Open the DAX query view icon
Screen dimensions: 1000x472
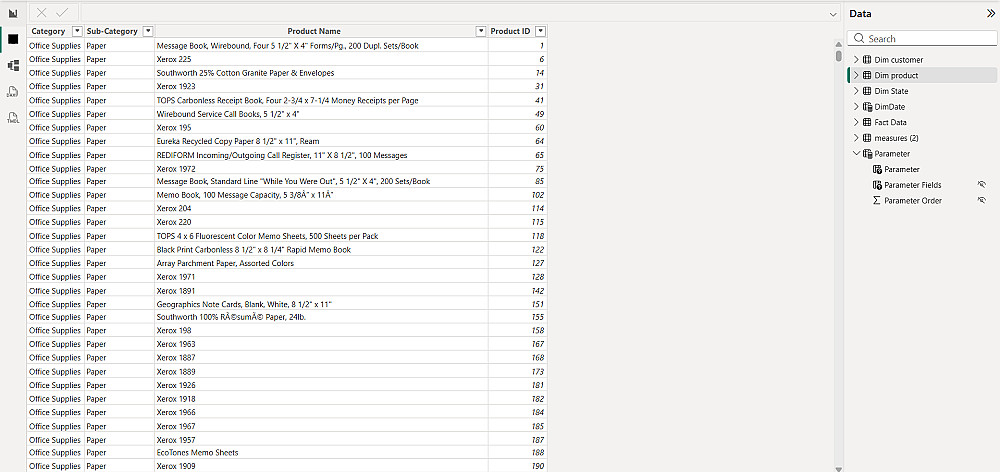(x=13, y=92)
